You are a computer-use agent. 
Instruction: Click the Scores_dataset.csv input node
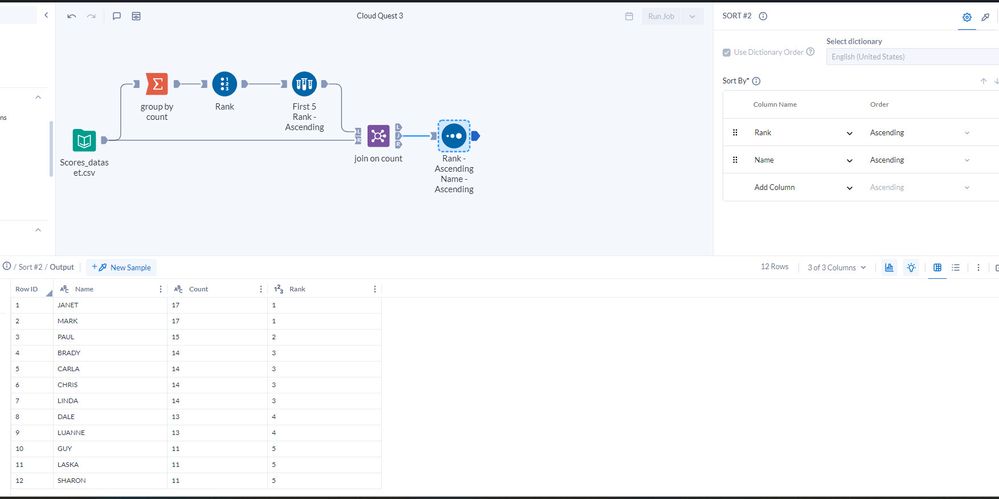coord(85,141)
